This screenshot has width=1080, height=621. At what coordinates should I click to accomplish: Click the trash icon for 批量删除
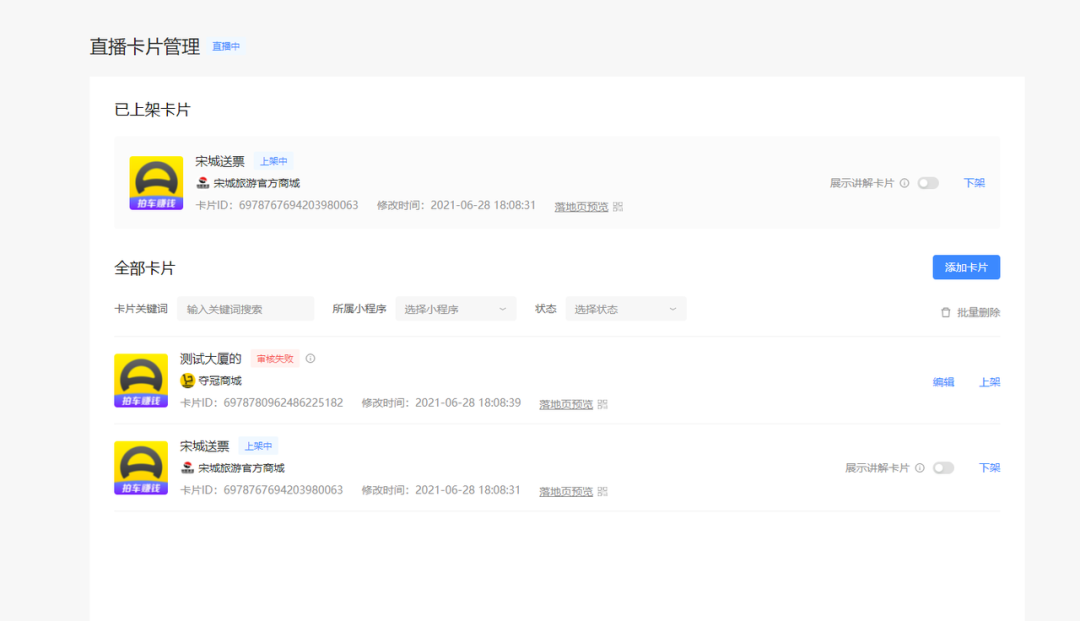coord(946,312)
